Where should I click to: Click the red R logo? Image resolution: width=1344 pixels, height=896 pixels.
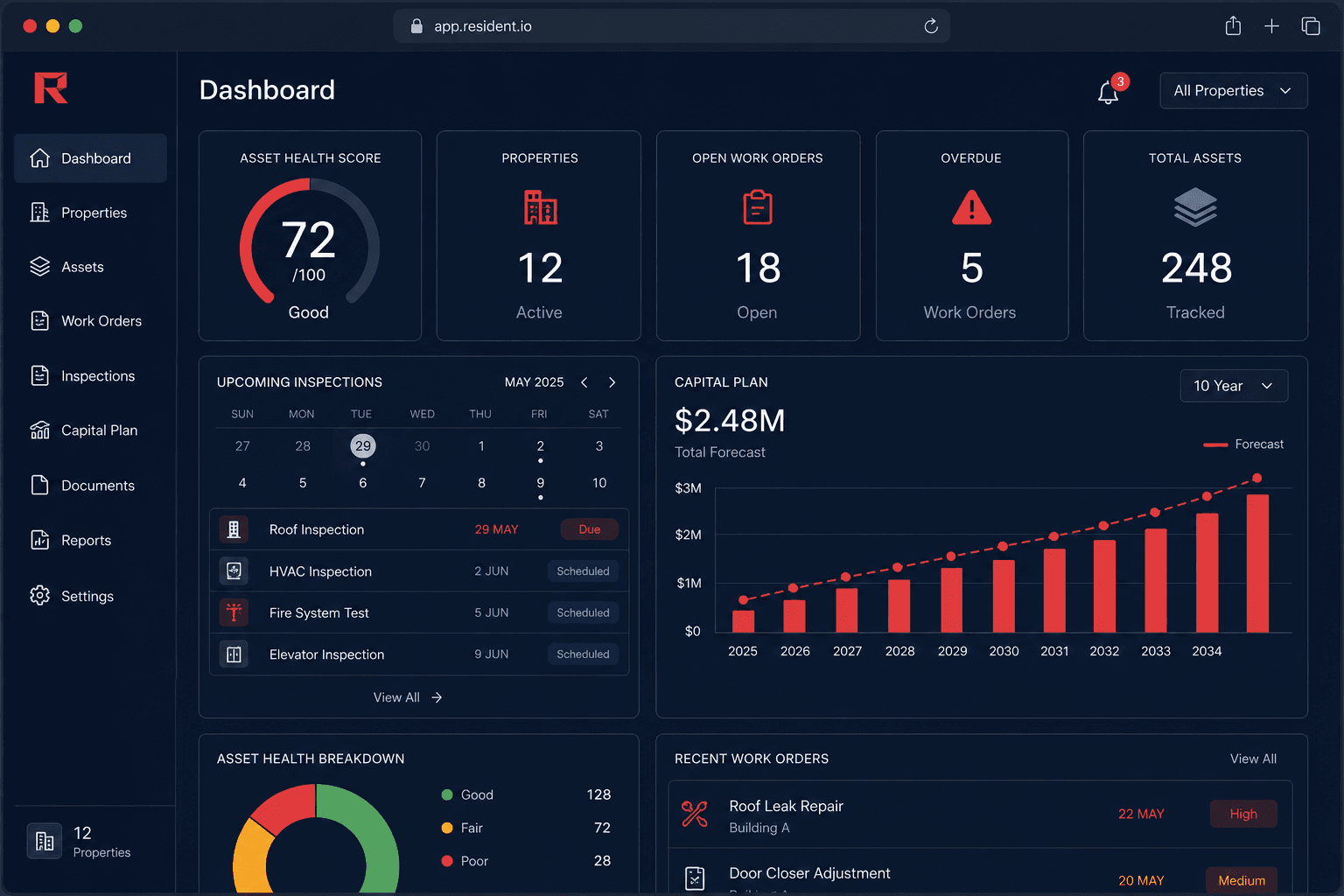[51, 88]
